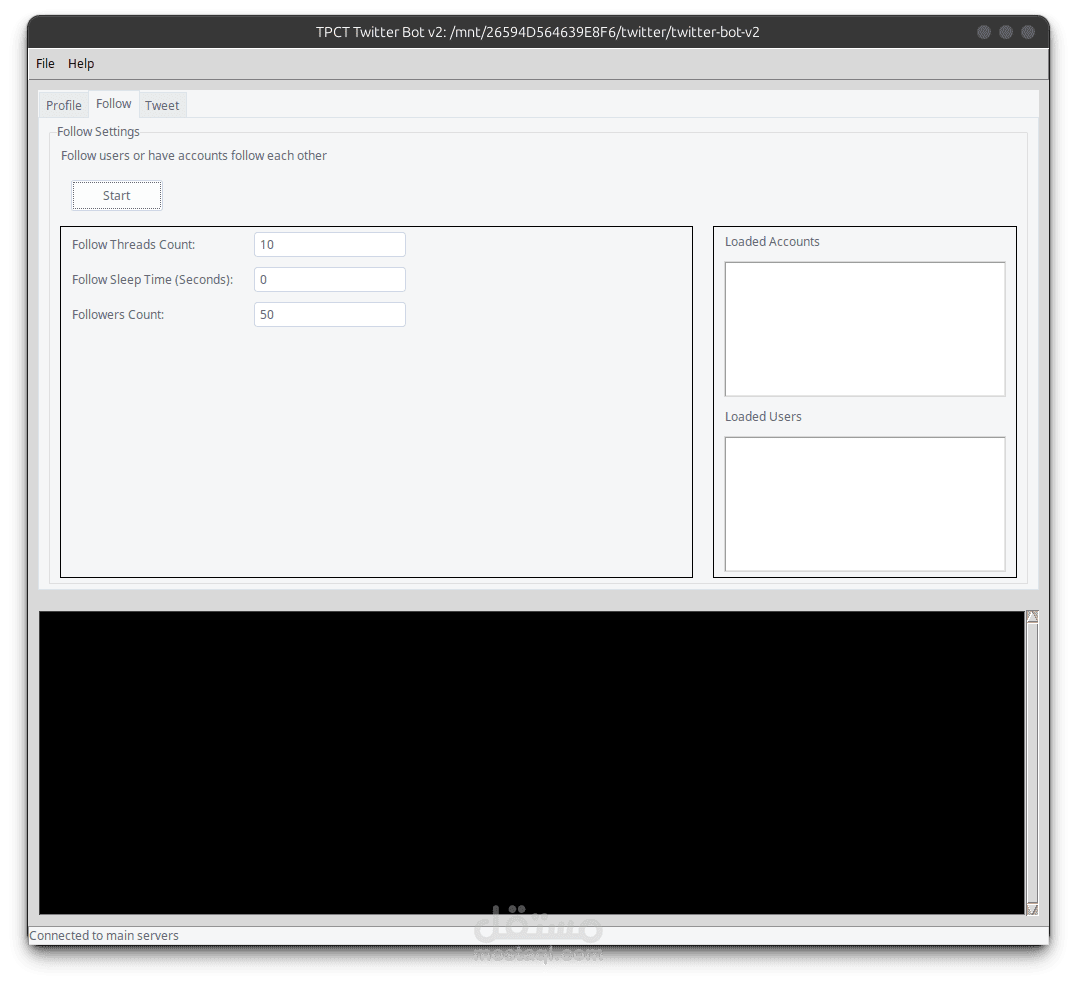Click the black console output area
Screen dimensions: 1077x985
click(532, 762)
